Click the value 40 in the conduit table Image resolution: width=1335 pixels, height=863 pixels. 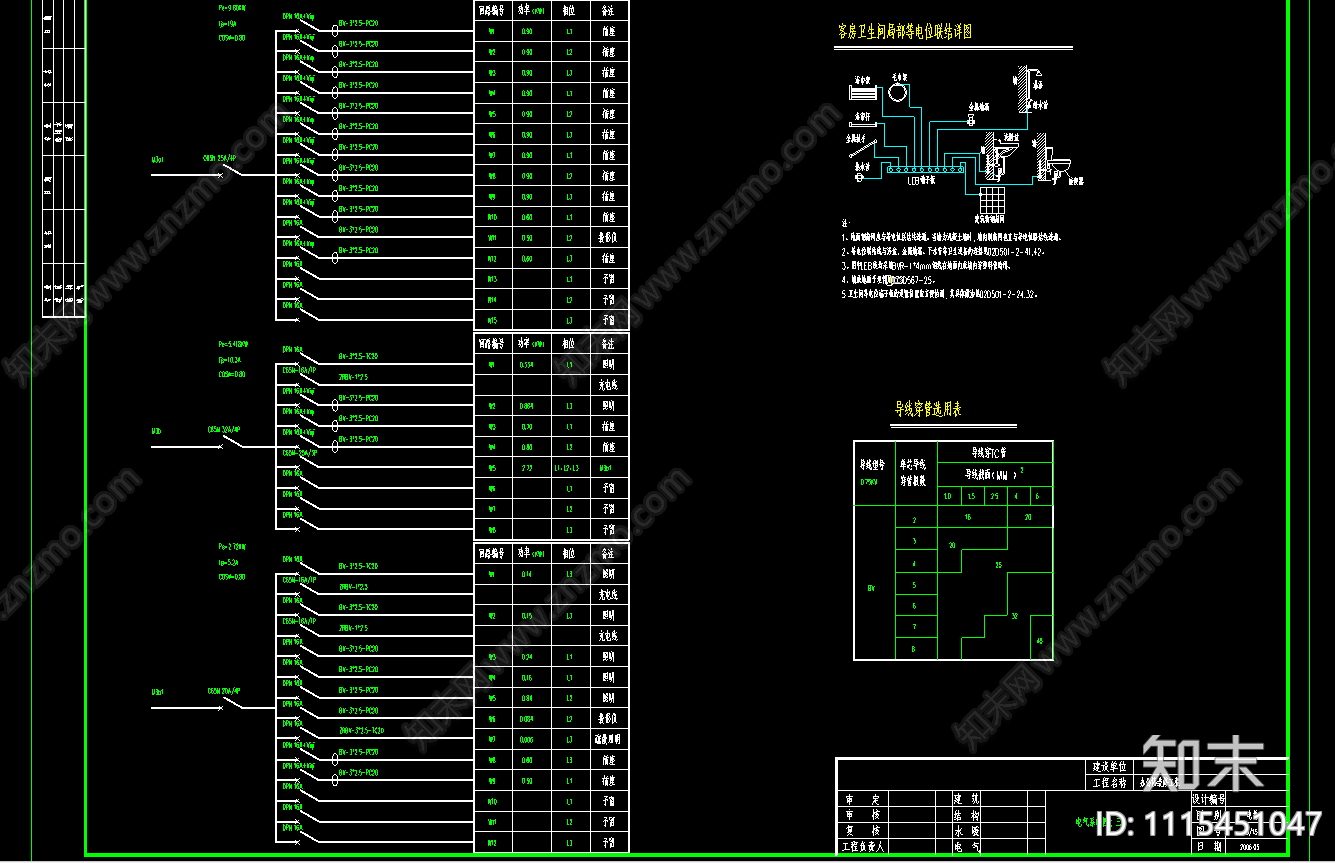tap(1040, 641)
